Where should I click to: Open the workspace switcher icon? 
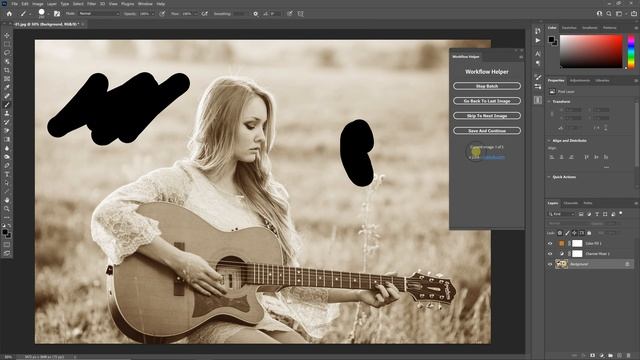pos(619,14)
